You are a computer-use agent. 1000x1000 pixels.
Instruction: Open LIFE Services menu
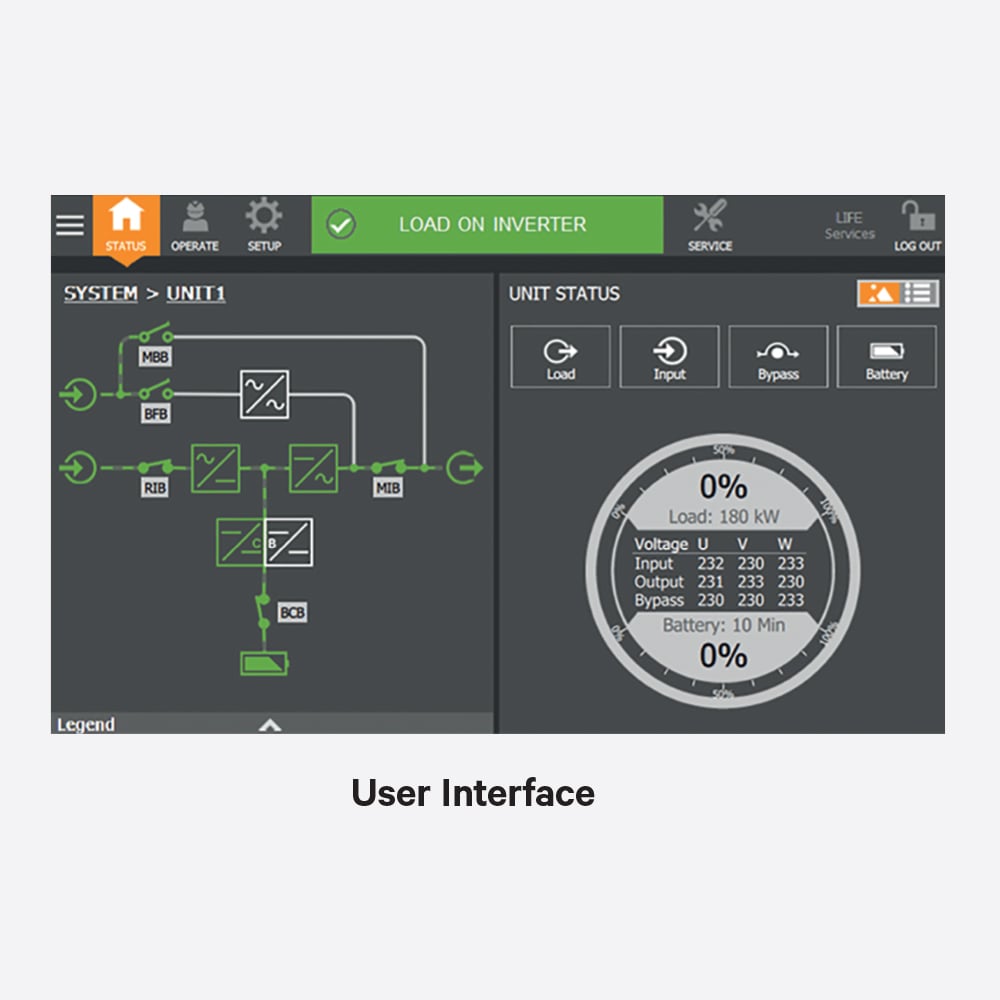849,224
